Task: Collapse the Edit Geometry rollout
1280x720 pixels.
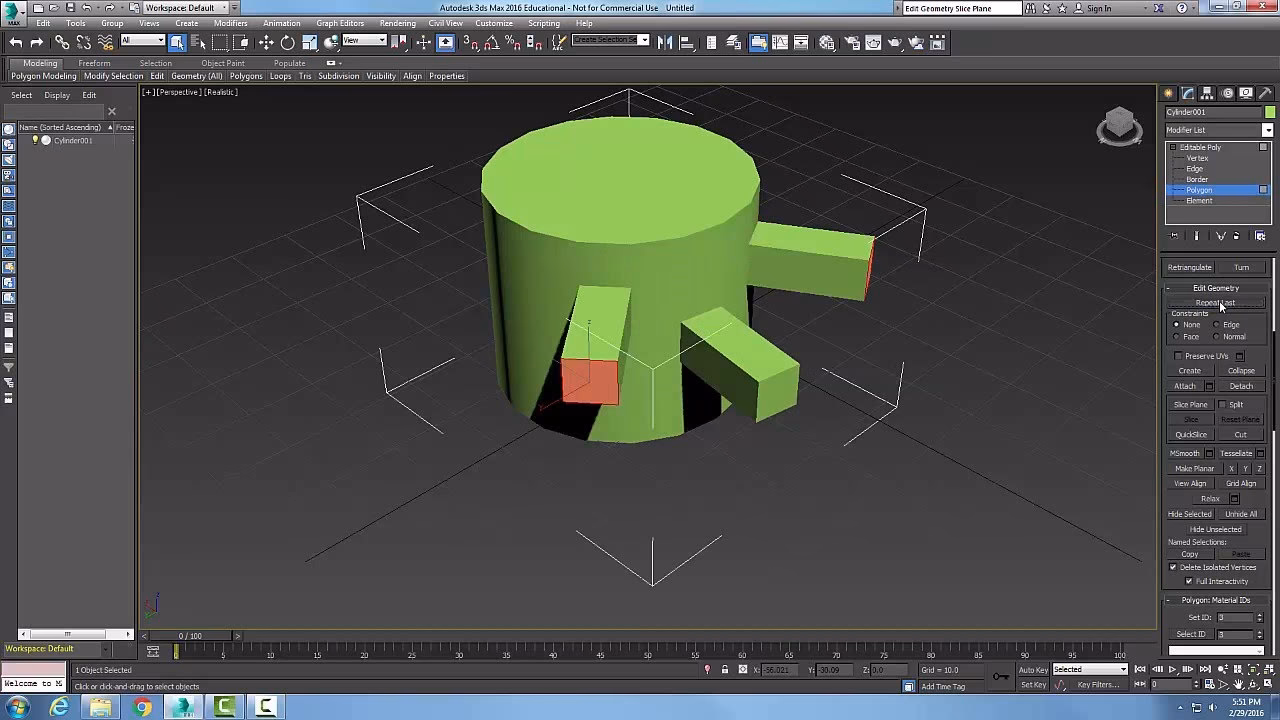Action: pyautogui.click(x=1214, y=288)
